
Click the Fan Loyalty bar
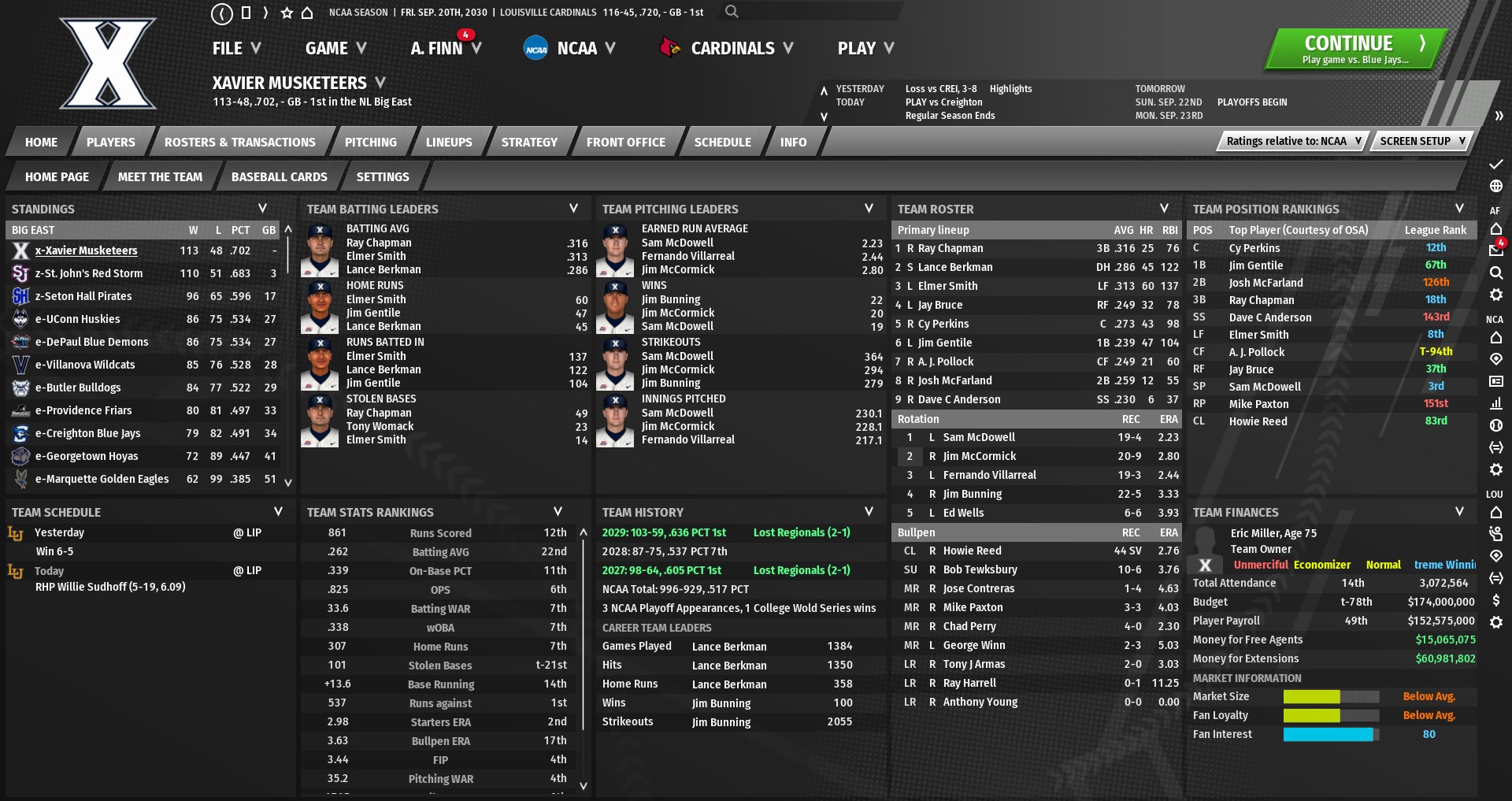[x=1331, y=715]
